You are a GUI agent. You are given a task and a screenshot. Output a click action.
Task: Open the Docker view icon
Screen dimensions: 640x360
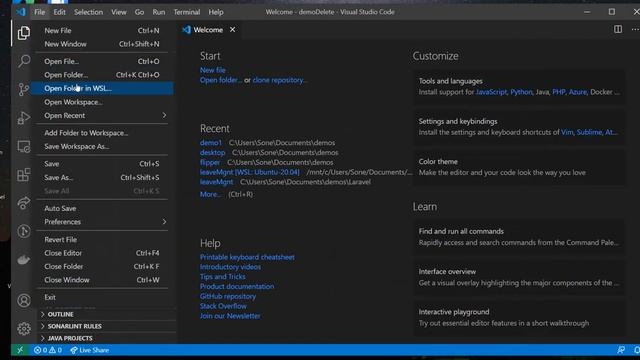[24, 260]
